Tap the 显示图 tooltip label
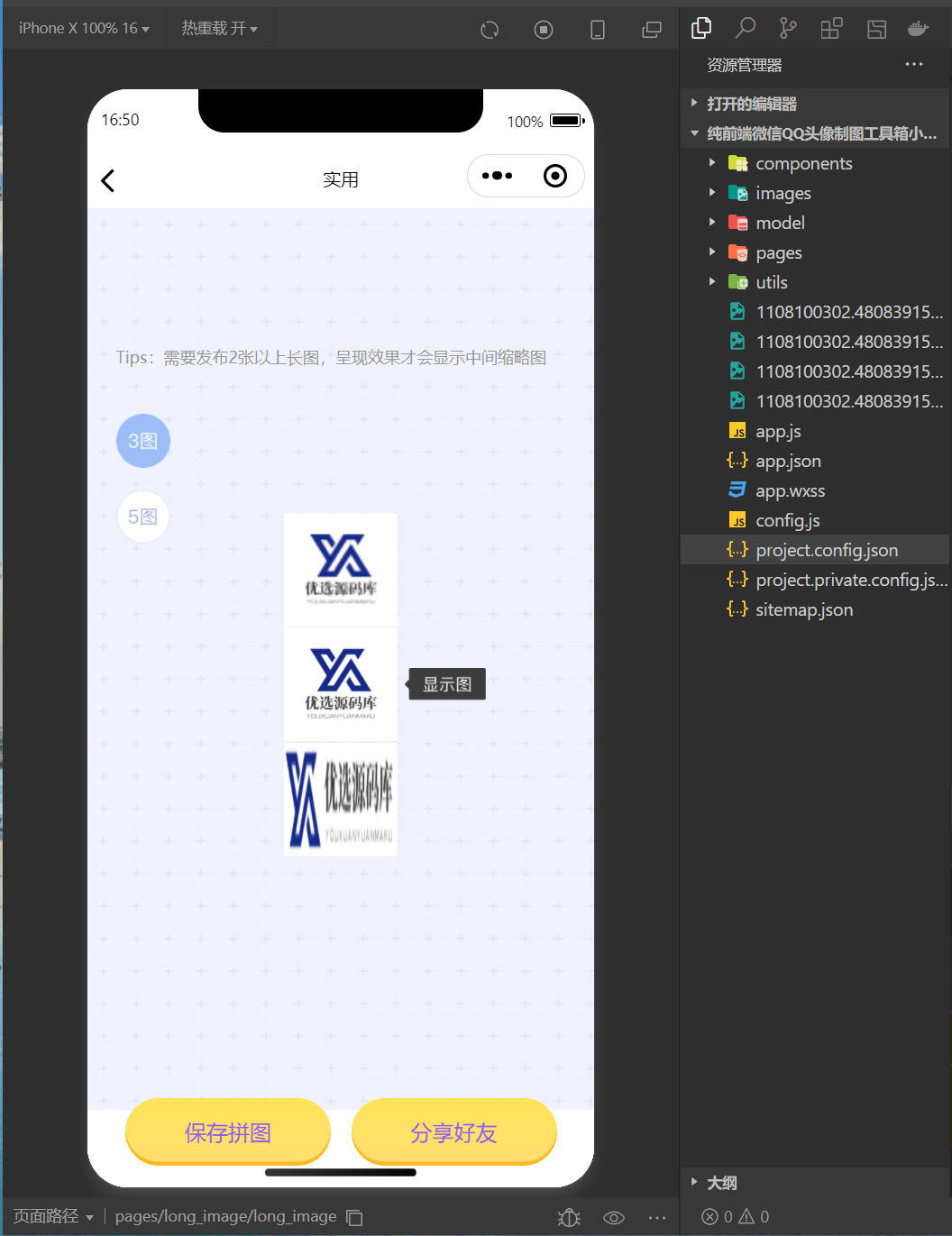Screen dimensions: 952x1236 (x=447, y=684)
